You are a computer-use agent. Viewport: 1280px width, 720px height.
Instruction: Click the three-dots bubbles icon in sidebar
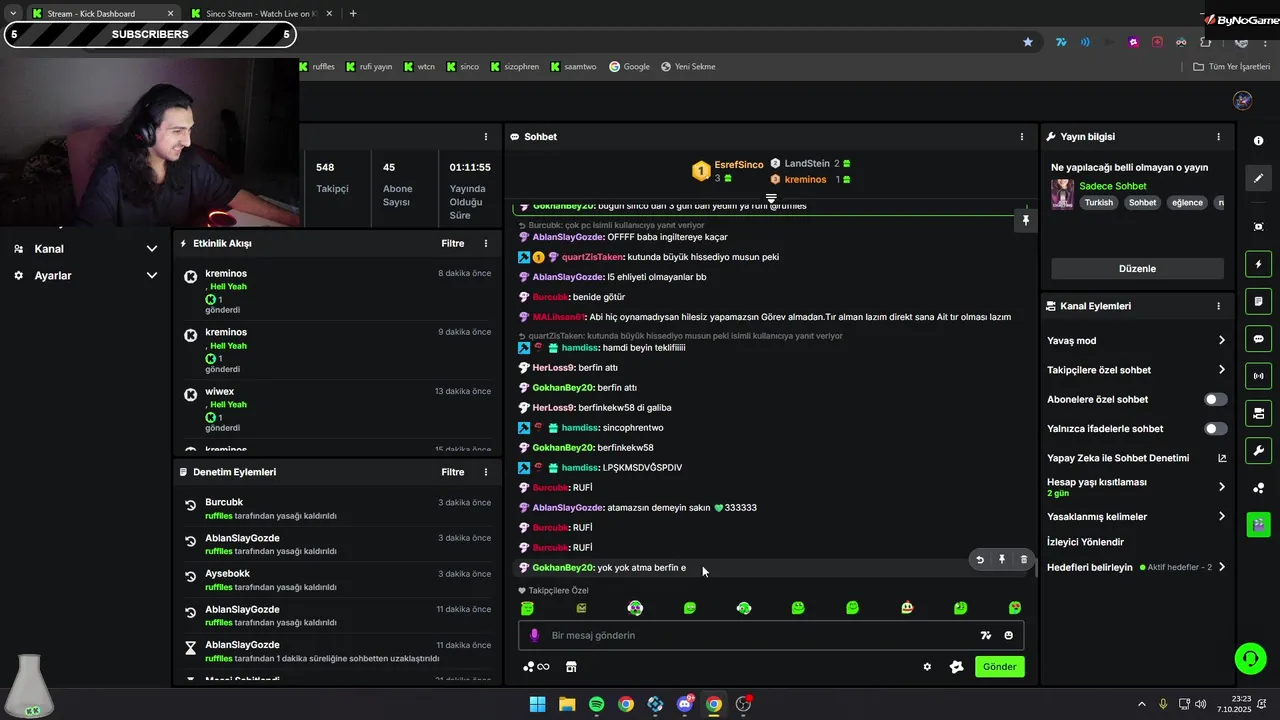(1258, 488)
